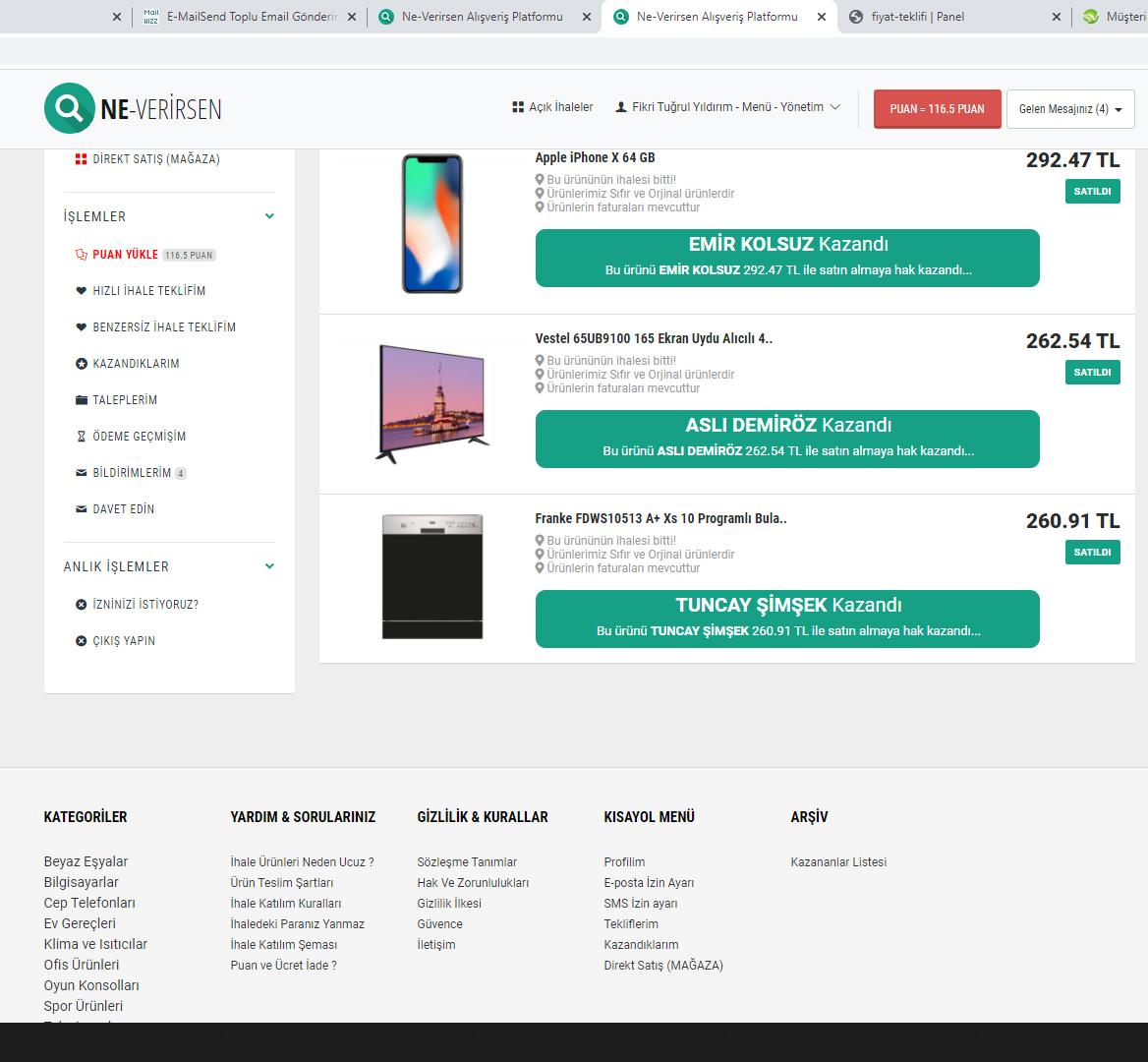Open the Gelen Mesajınız (4) dropdown
Screen dimensions: 1148x1062
click(x=1070, y=109)
